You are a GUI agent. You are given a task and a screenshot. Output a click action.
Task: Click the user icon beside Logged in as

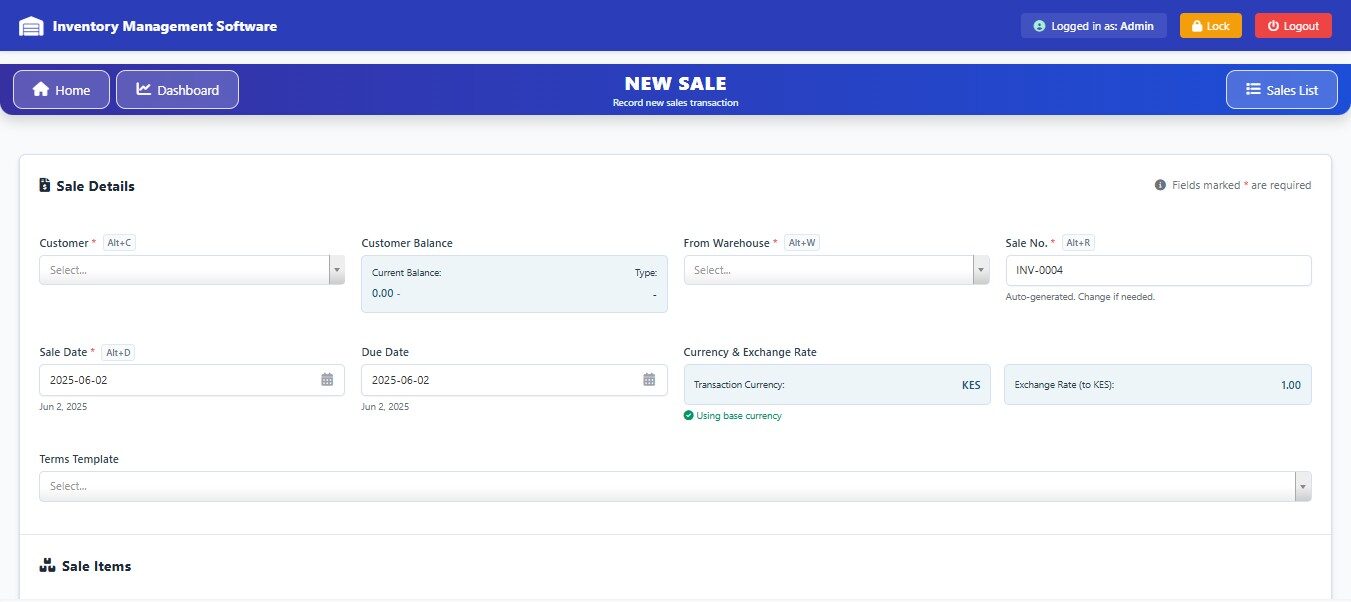(x=1039, y=26)
